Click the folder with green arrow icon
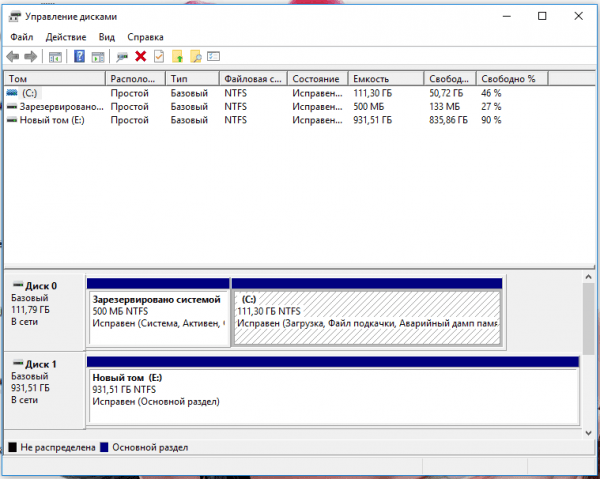This screenshot has width=600, height=479. 178,57
